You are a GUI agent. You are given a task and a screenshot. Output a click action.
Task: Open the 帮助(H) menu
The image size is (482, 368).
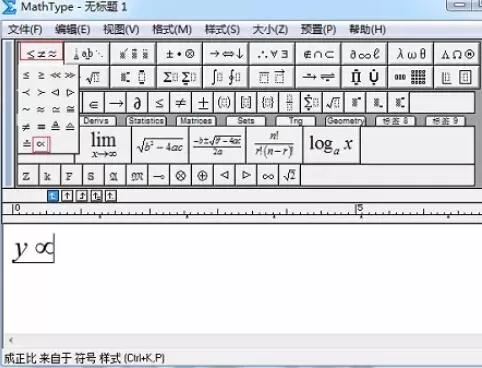(367, 30)
